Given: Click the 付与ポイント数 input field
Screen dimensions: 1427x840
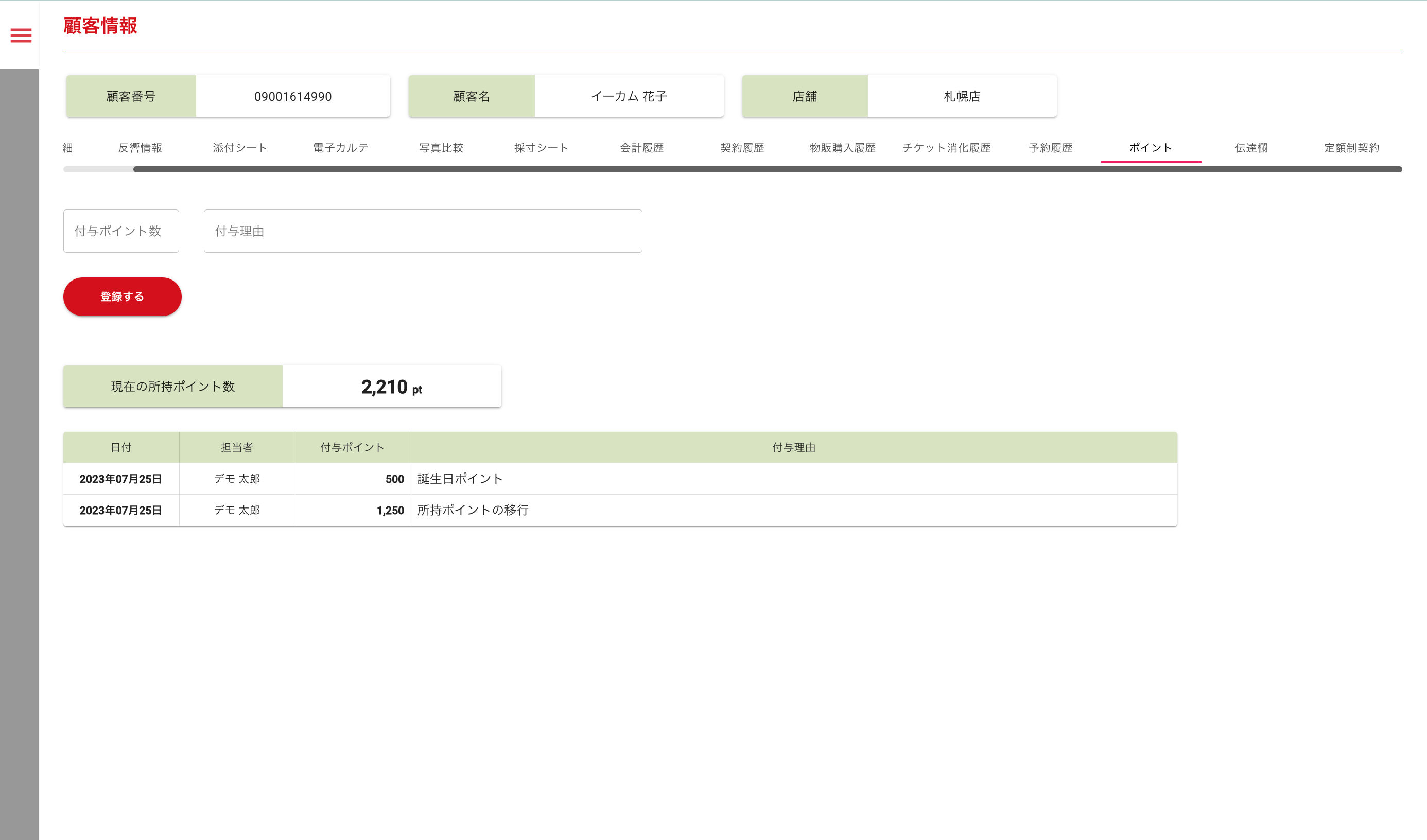Looking at the screenshot, I should 121,231.
